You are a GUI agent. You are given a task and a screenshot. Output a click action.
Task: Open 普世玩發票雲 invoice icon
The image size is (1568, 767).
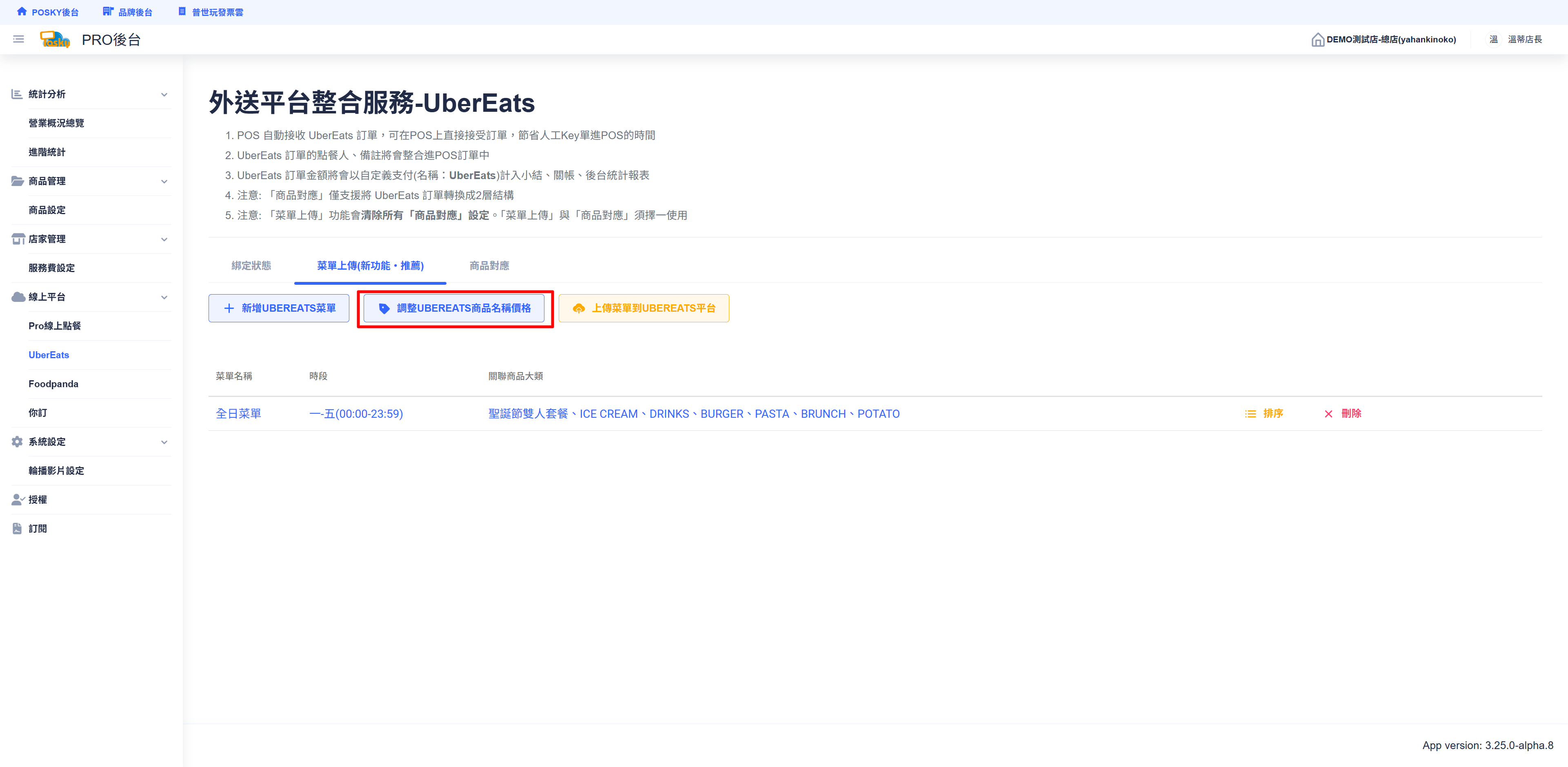182,11
